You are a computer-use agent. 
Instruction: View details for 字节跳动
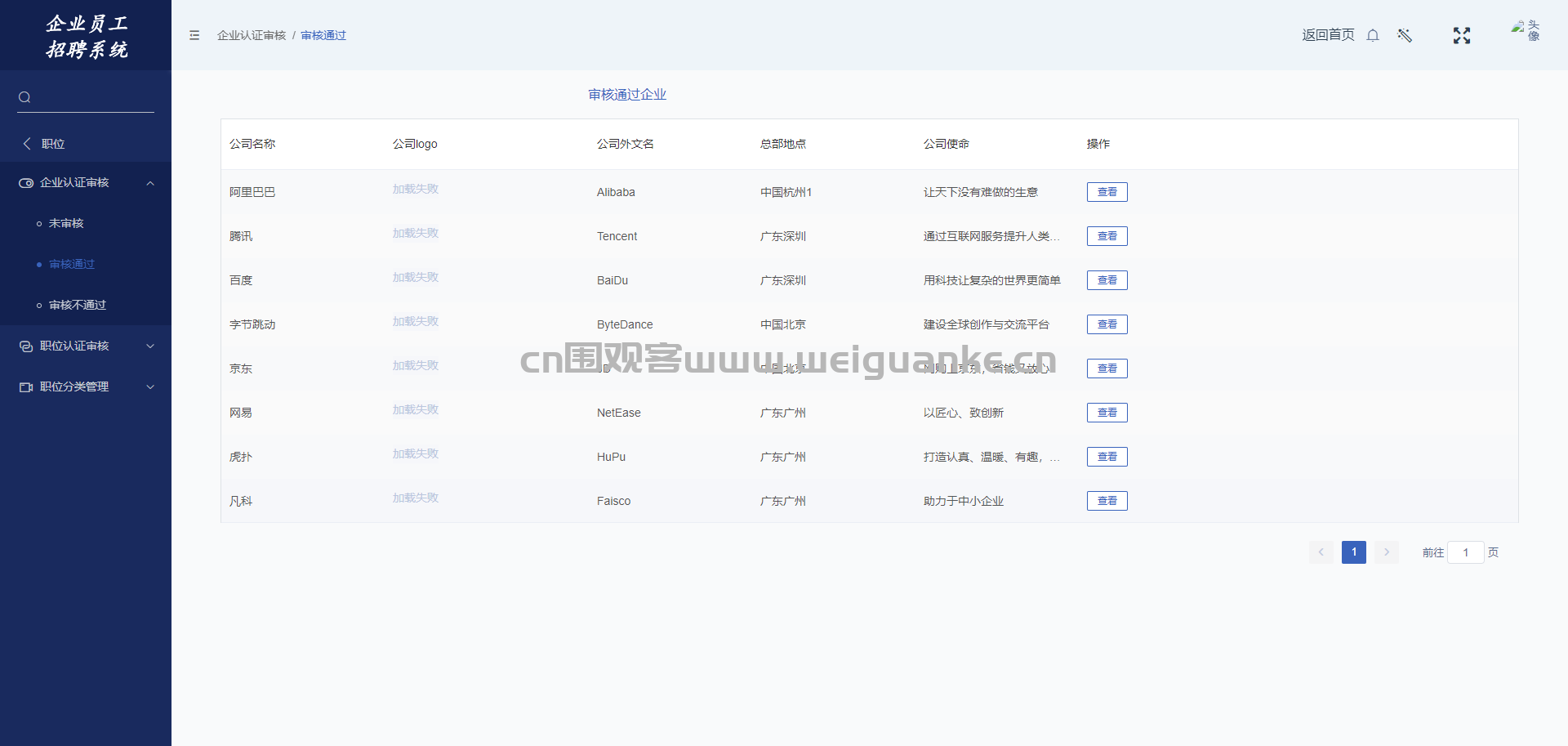pyautogui.click(x=1107, y=324)
